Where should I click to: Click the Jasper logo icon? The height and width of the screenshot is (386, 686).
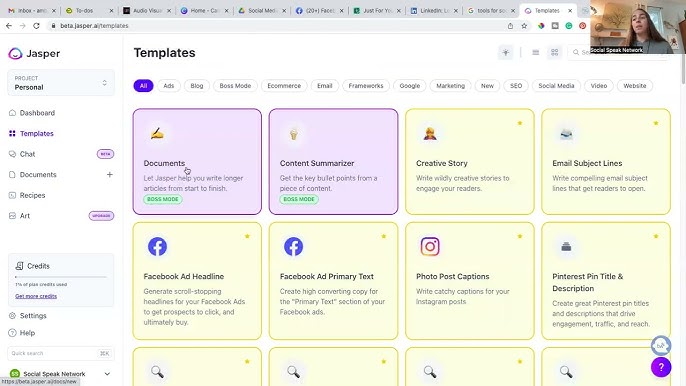(x=15, y=53)
